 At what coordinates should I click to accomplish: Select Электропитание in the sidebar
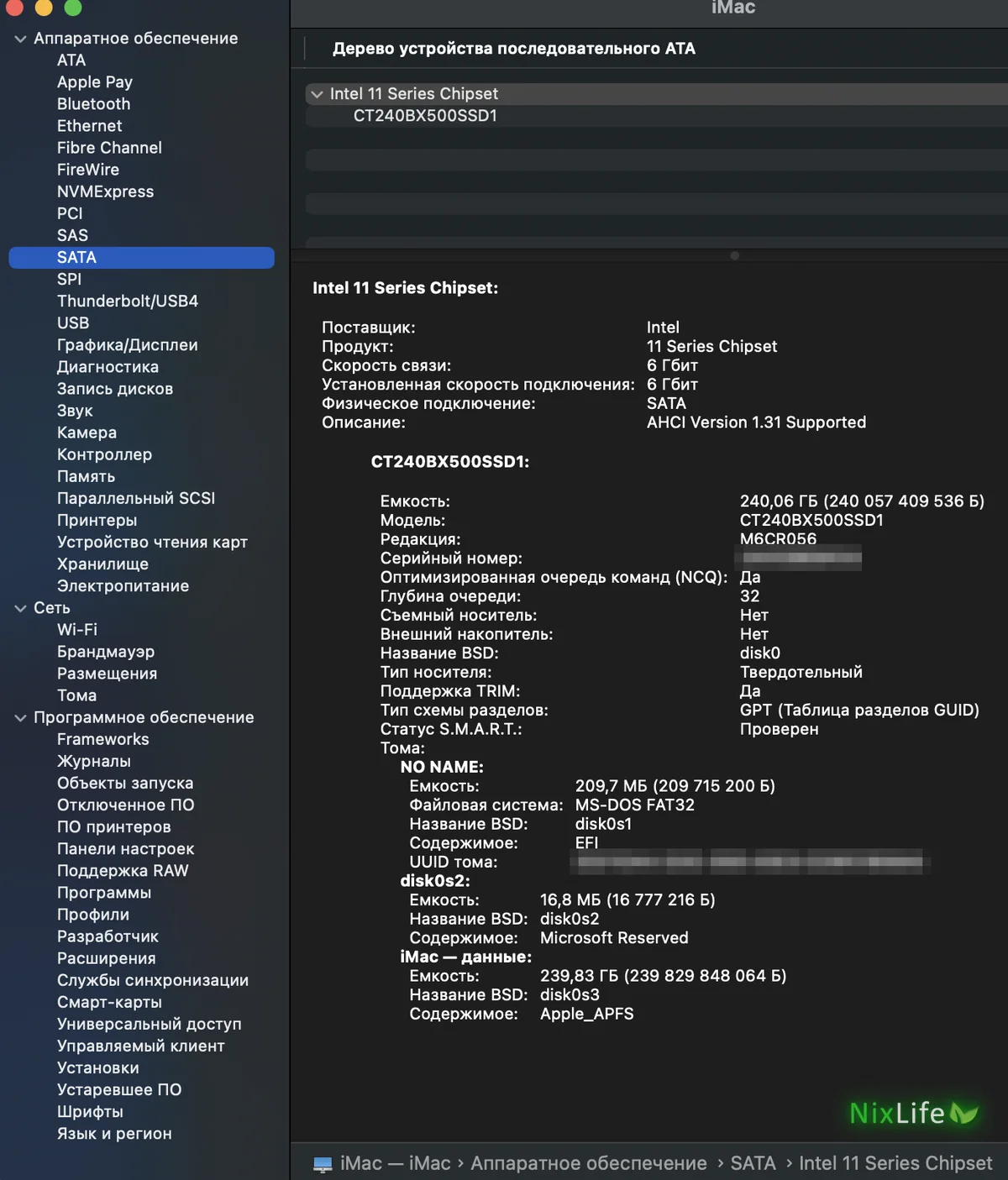pos(123,585)
